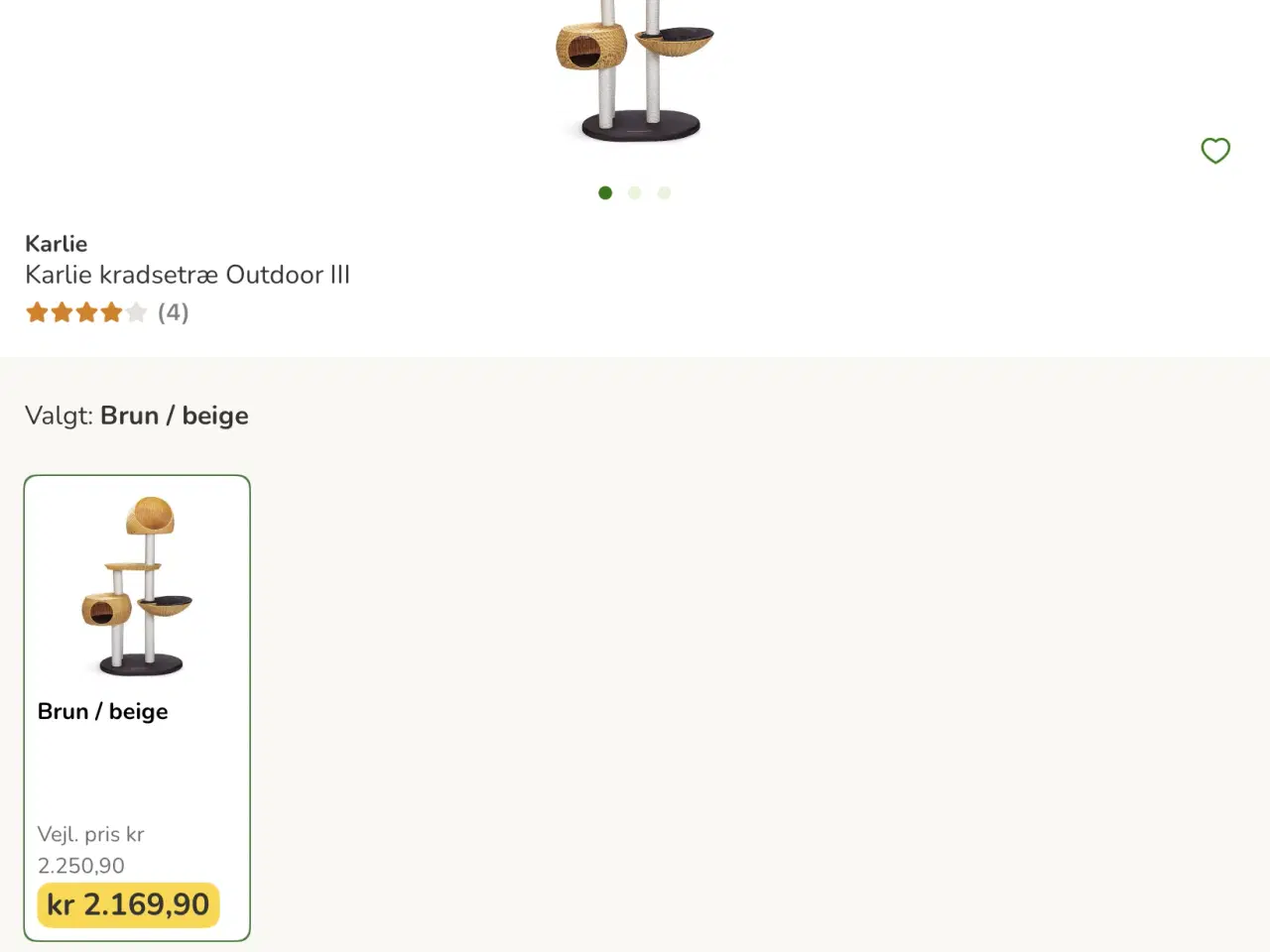Click the 2.250,90 recommended price value
The image size is (1270, 952).
(81, 866)
